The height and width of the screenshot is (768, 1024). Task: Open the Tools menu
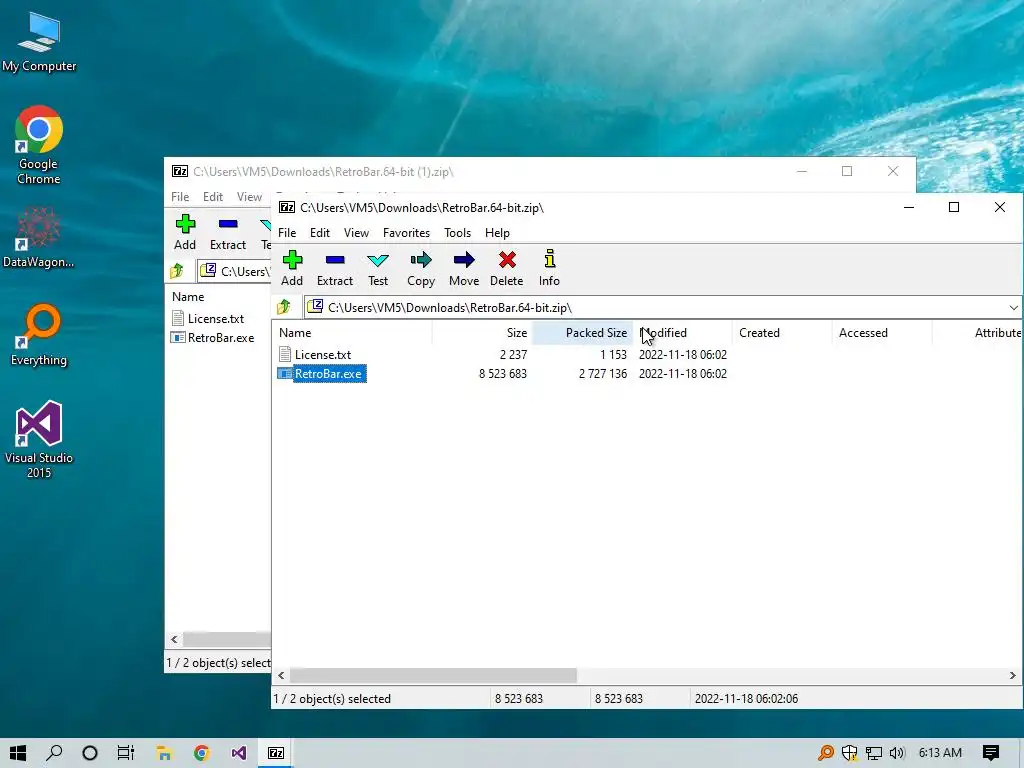click(x=457, y=232)
